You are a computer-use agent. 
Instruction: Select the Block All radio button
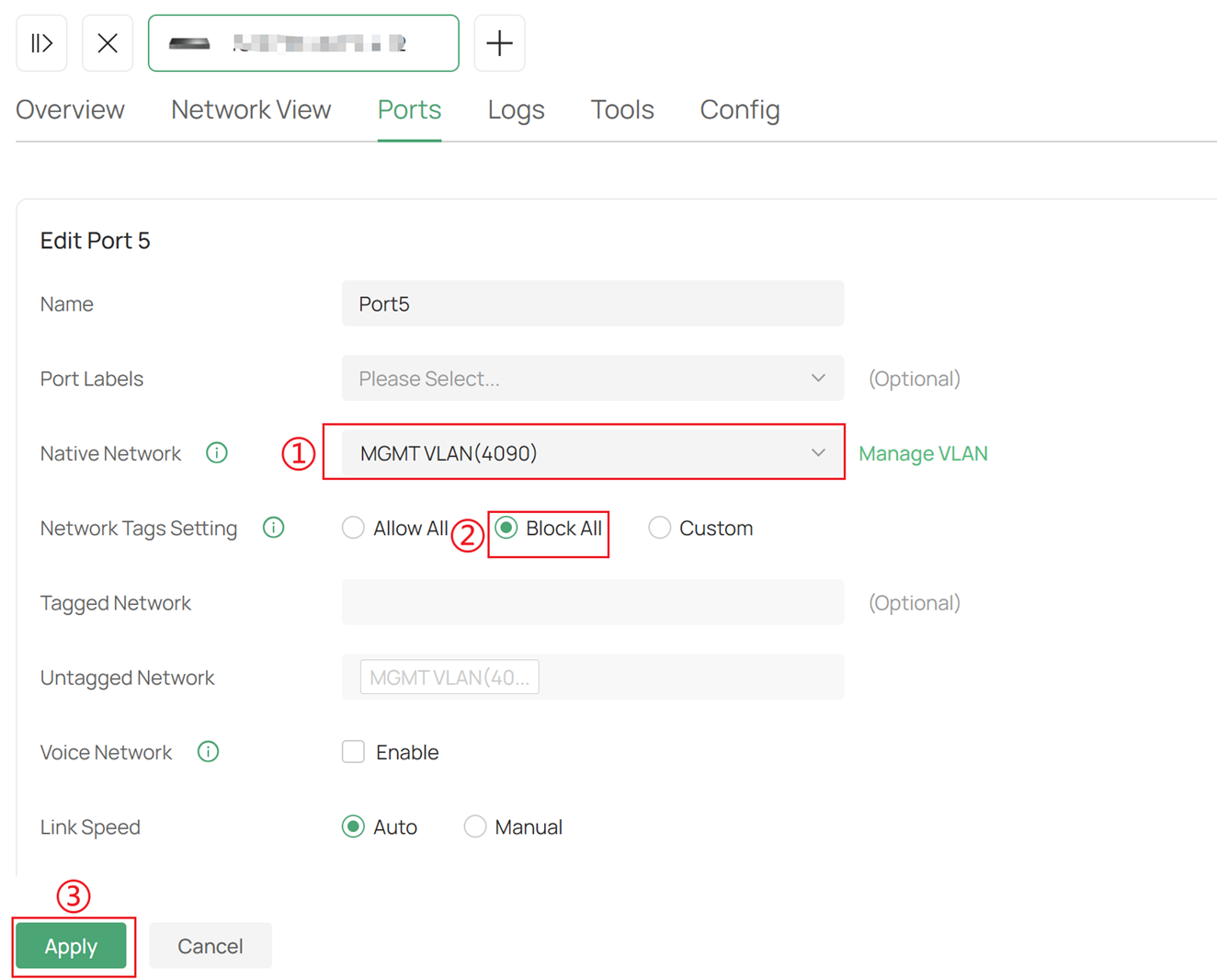pos(506,528)
